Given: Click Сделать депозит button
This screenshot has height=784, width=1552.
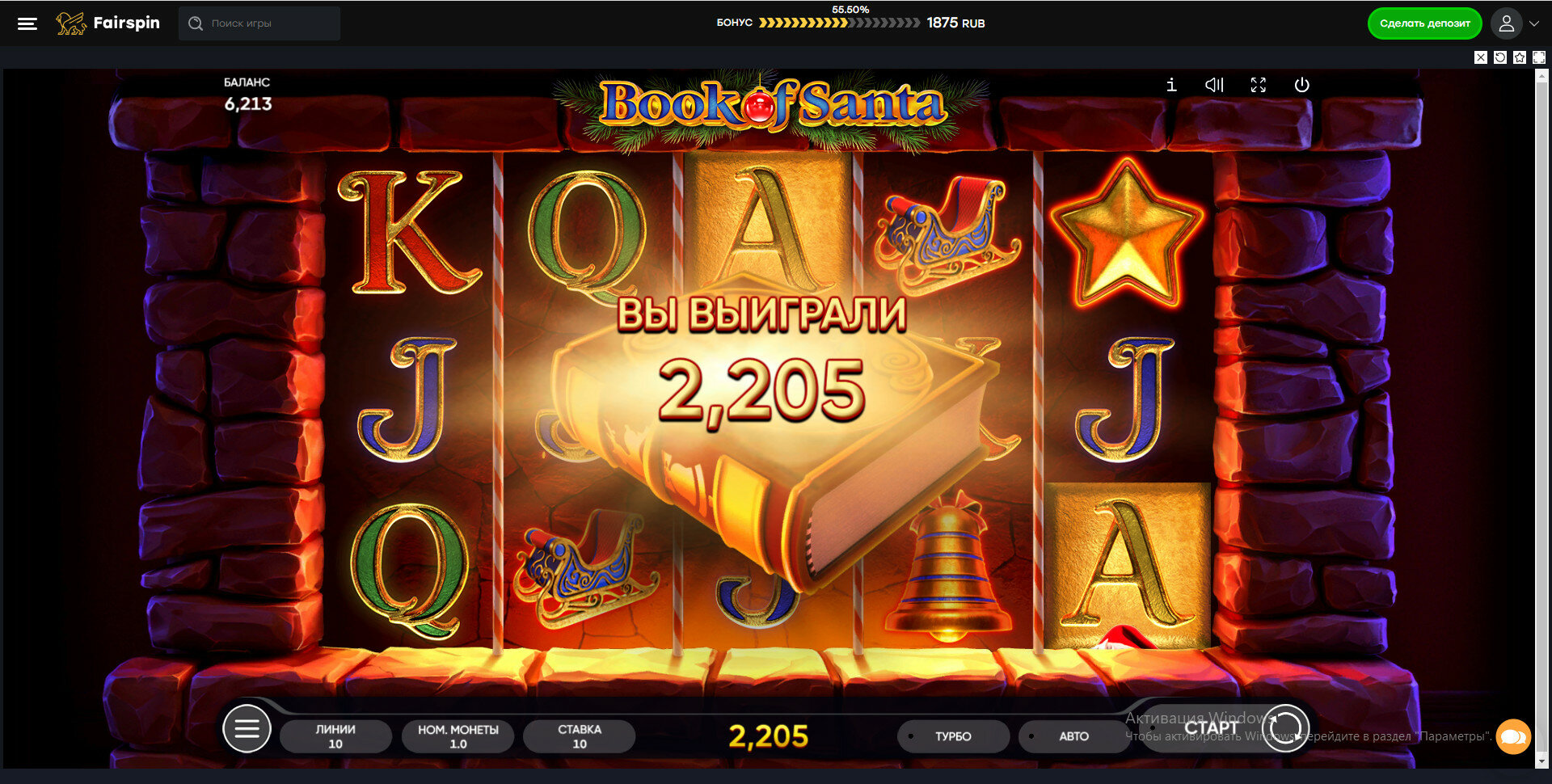Looking at the screenshot, I should tap(1424, 23).
